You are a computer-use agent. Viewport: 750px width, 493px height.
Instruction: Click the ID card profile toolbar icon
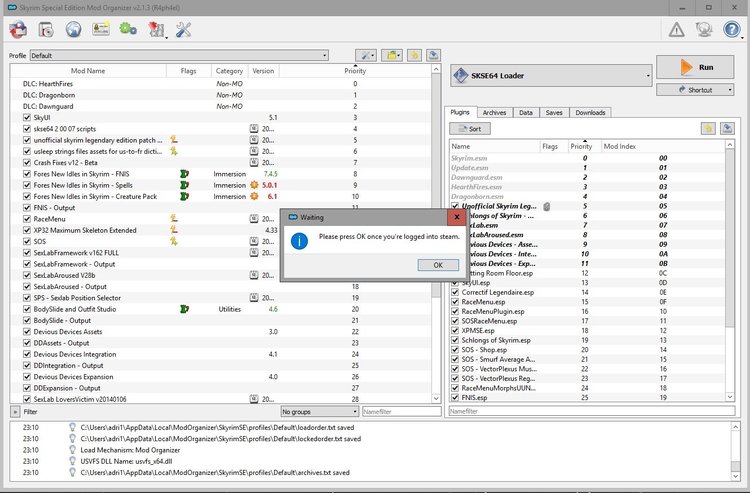pyautogui.click(x=101, y=30)
